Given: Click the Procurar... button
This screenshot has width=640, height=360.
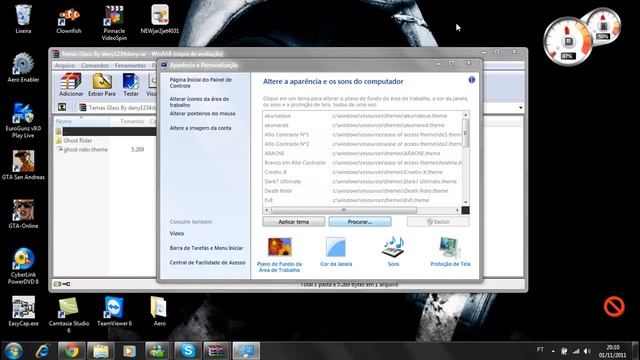Looking at the screenshot, I should [360, 222].
